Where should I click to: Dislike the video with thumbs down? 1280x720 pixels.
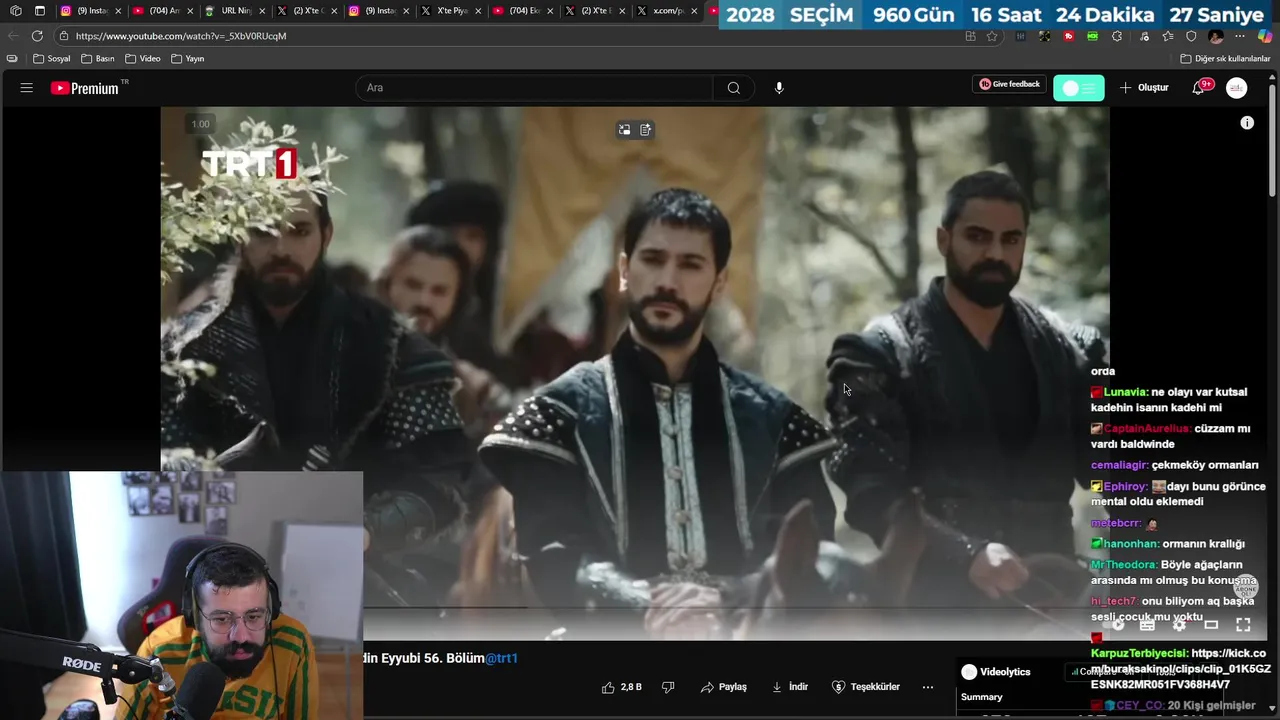click(x=668, y=687)
